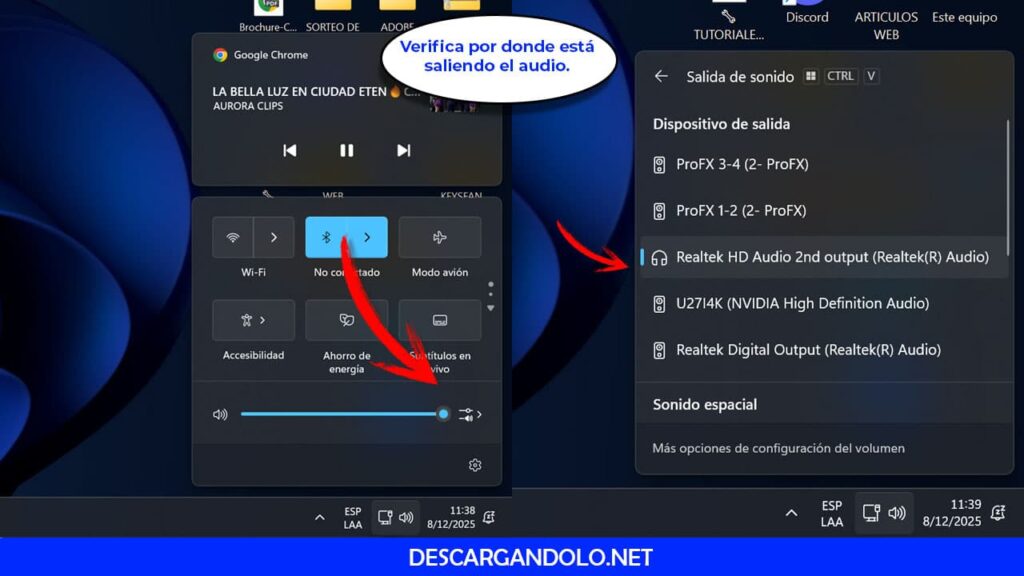Open the audio output selector beside volume slider
This screenshot has height=576, width=1024.
[x=468, y=414]
